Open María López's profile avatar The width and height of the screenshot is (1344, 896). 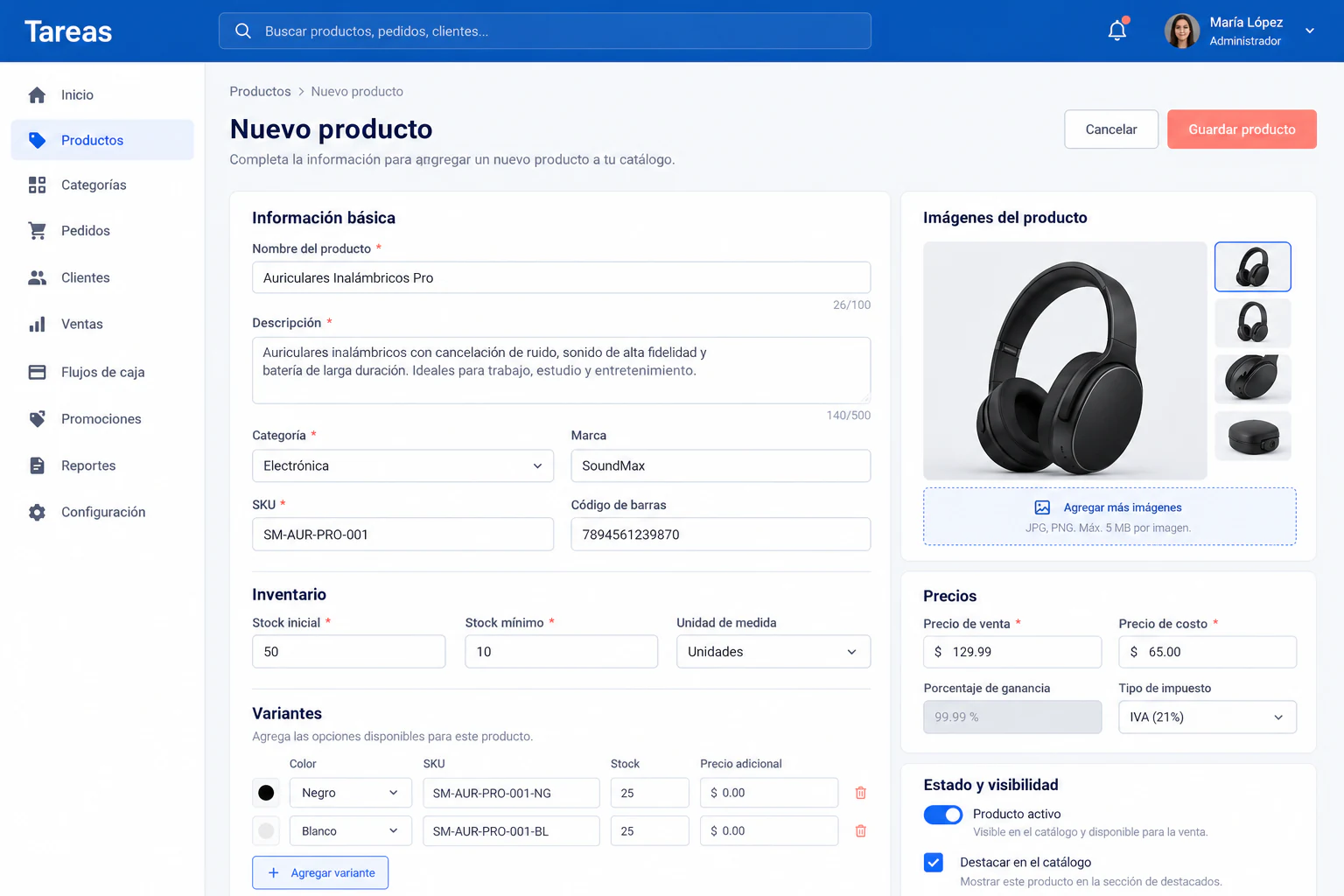pos(1181,31)
